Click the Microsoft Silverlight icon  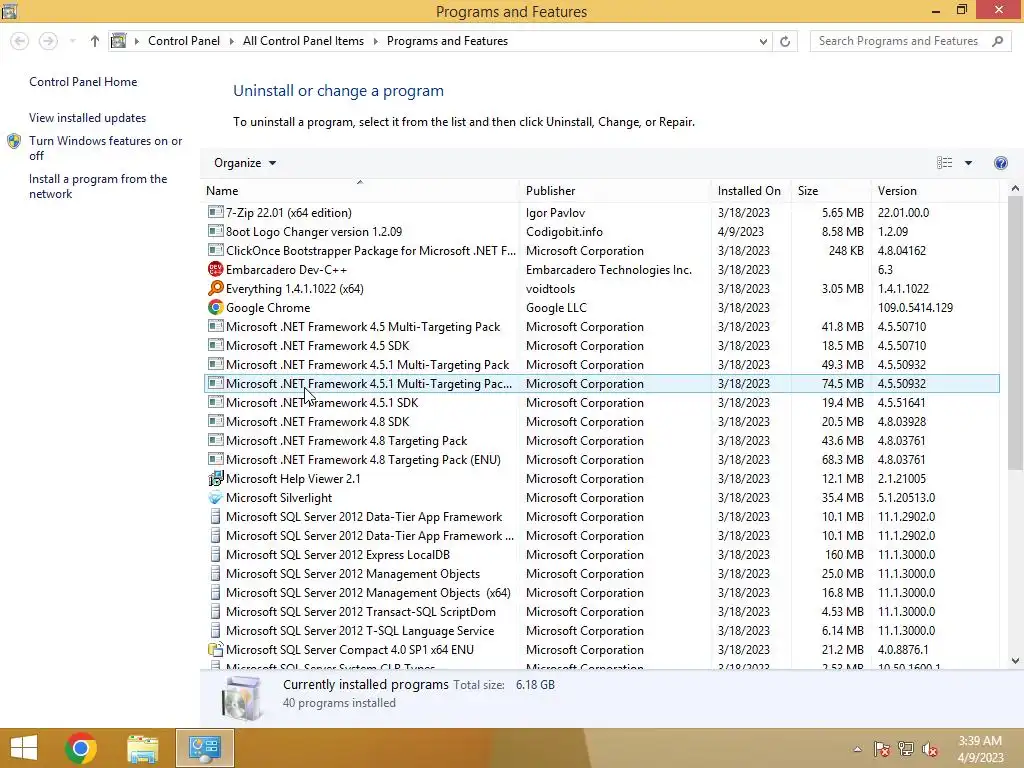click(x=216, y=498)
